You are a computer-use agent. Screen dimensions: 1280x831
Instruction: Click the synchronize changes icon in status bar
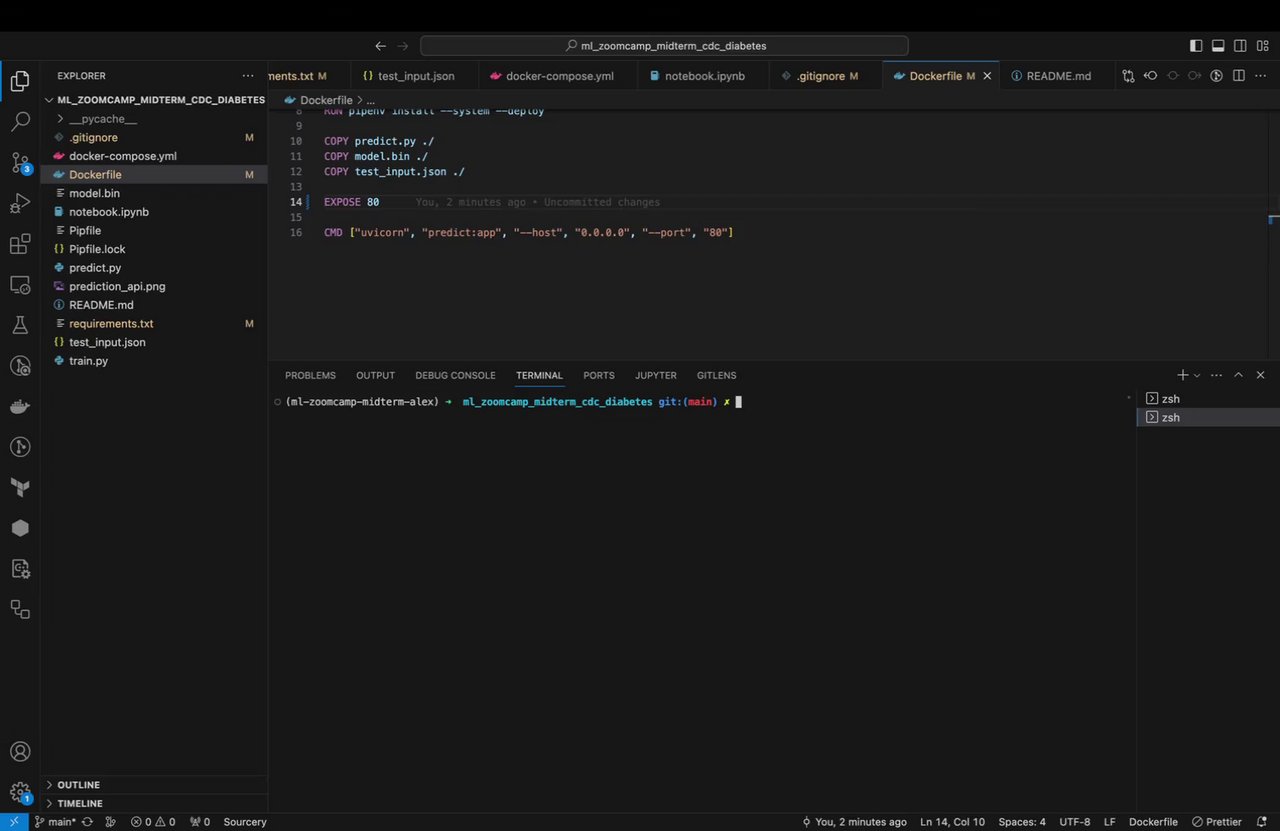coord(87,822)
